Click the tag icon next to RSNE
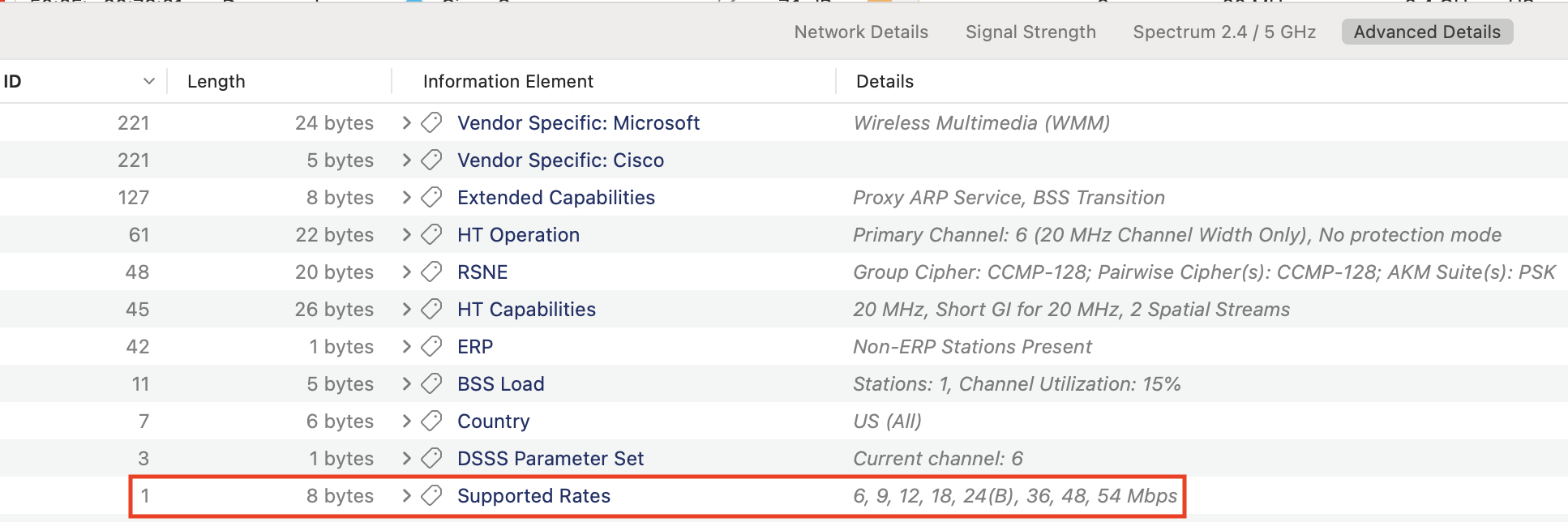 tap(432, 272)
